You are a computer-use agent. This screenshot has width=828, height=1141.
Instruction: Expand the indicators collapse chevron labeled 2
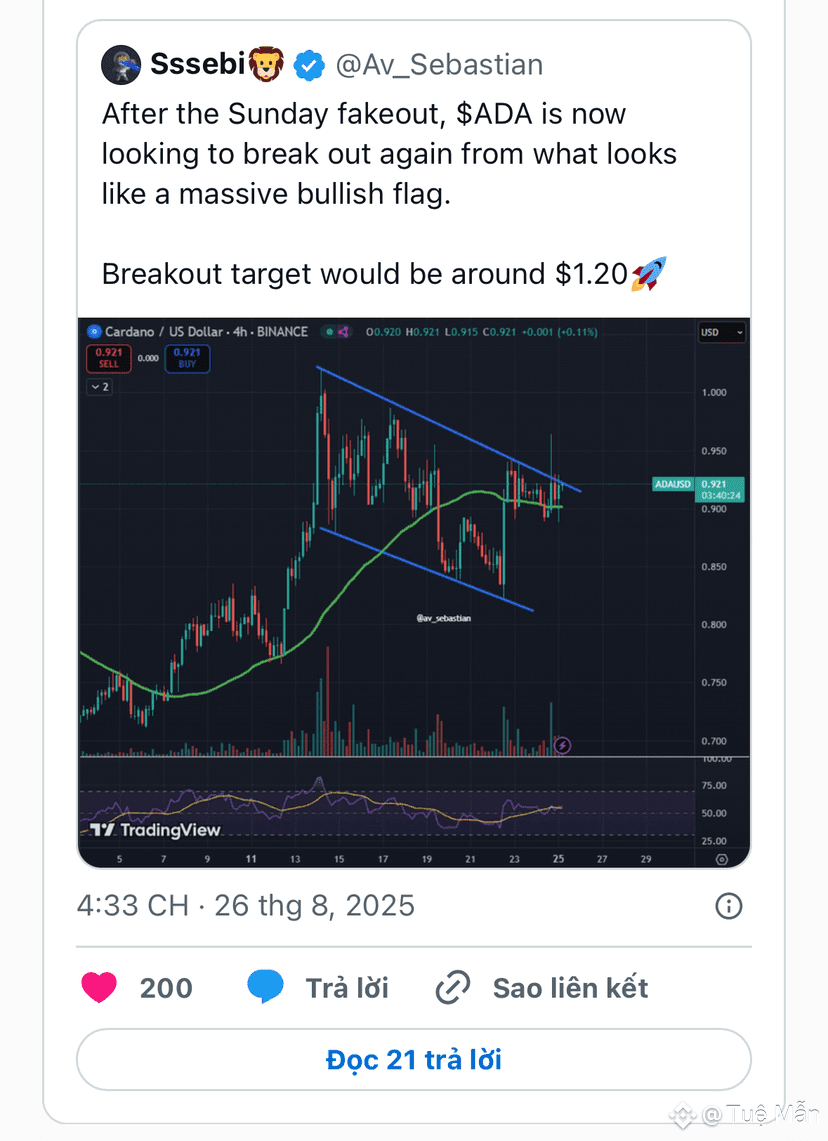pyautogui.click(x=100, y=387)
